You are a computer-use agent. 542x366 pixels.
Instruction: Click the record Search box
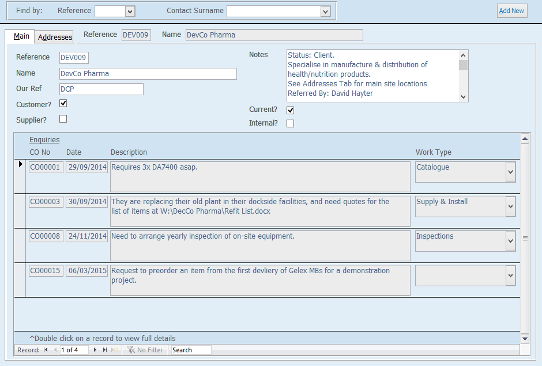[191, 350]
